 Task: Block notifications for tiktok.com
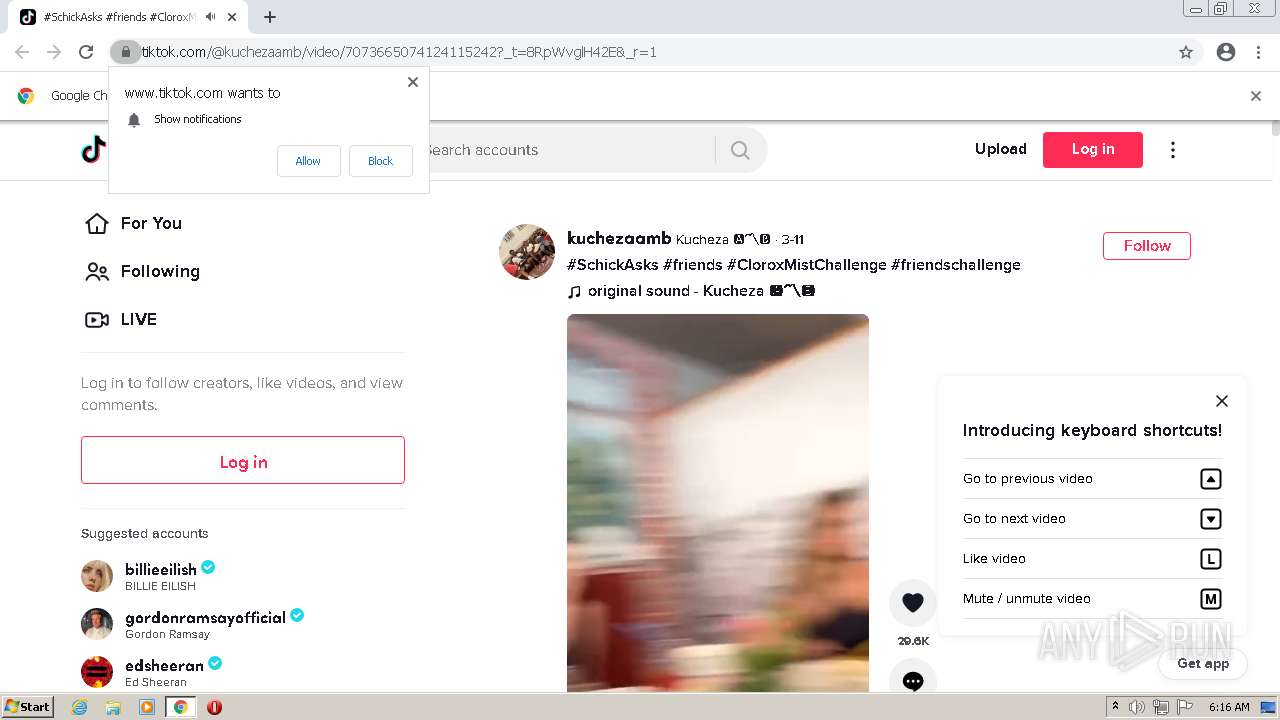coord(380,161)
